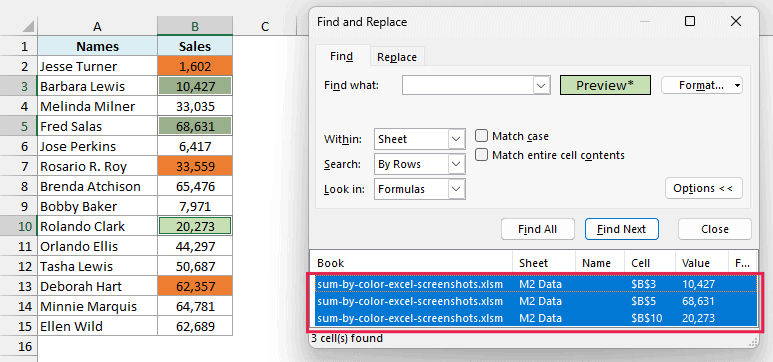The image size is (773, 362).
Task: Click the Fred Salas cell
Action: pos(98,126)
